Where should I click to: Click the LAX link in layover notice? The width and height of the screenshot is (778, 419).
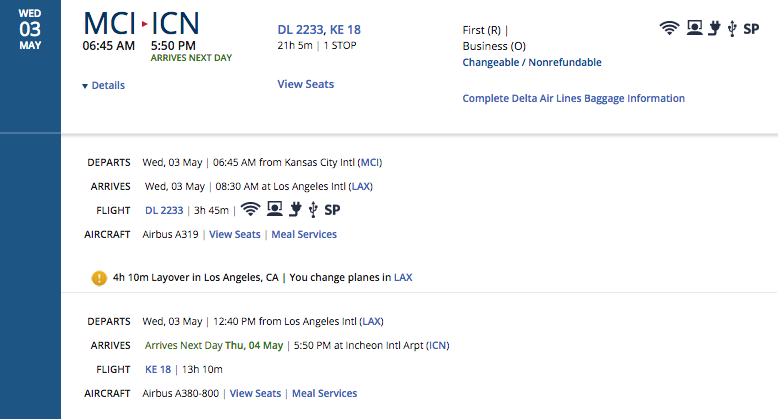pos(403,278)
